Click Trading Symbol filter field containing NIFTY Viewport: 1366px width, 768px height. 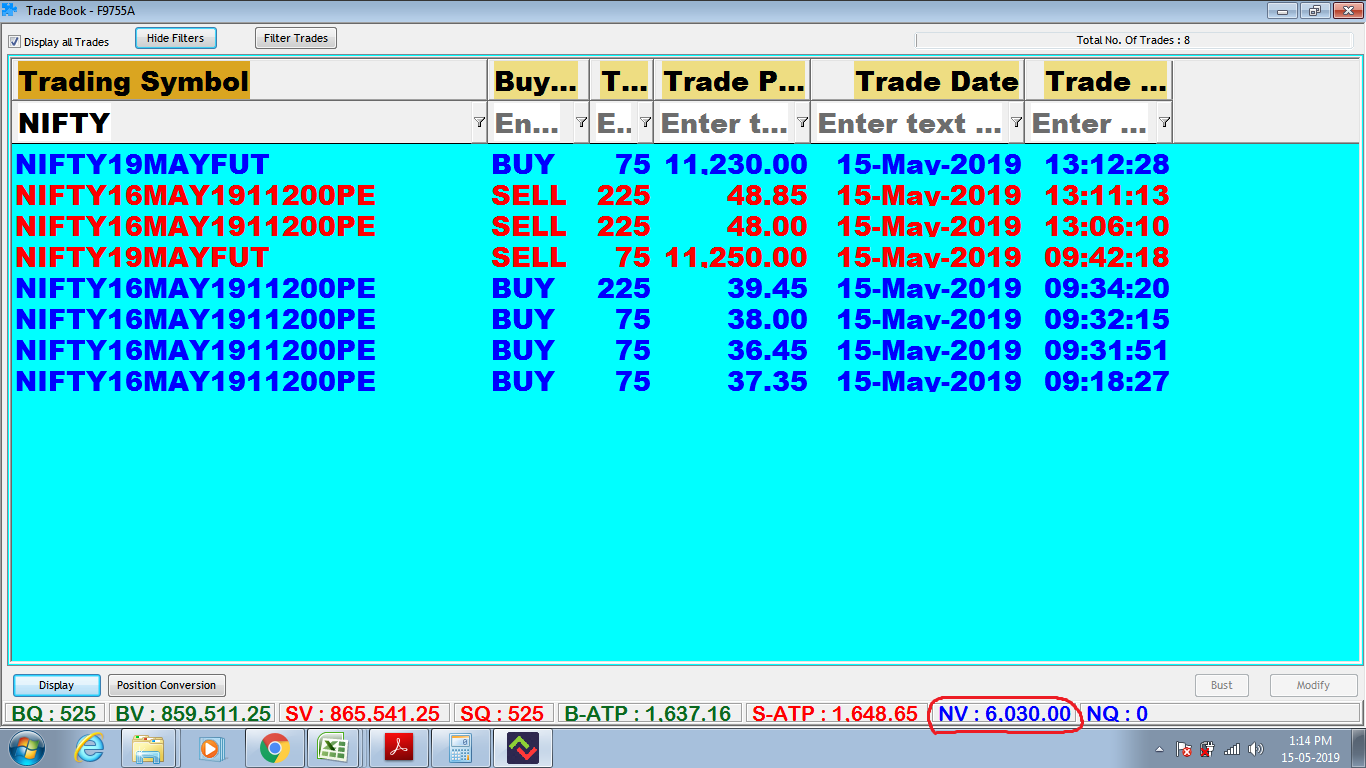click(x=244, y=122)
